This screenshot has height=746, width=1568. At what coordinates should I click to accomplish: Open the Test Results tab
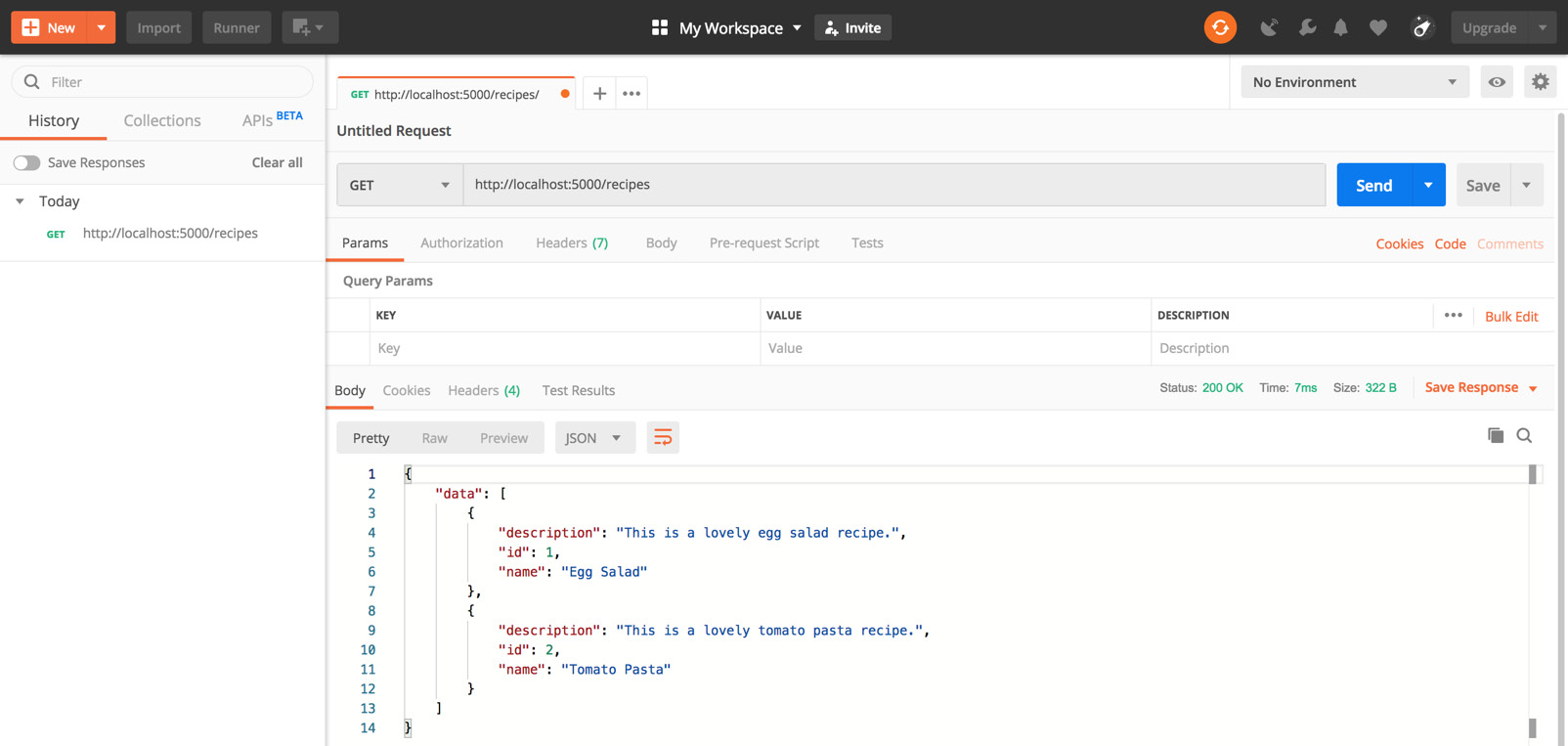[x=579, y=390]
